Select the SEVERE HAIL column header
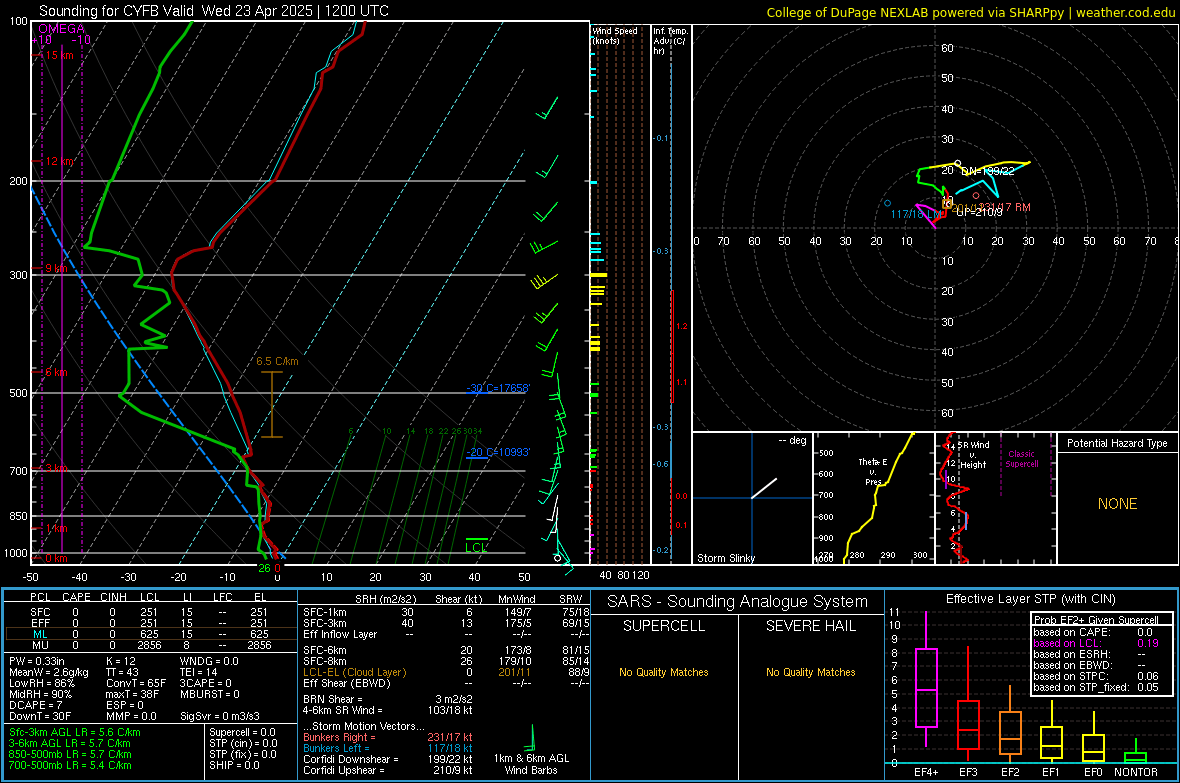The width and height of the screenshot is (1180, 783). (810, 626)
